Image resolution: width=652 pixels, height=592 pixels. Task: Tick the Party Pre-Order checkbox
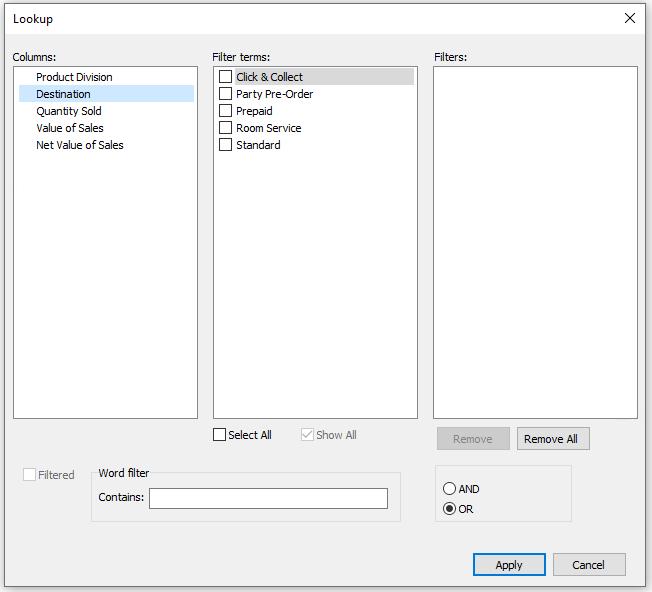click(x=226, y=94)
